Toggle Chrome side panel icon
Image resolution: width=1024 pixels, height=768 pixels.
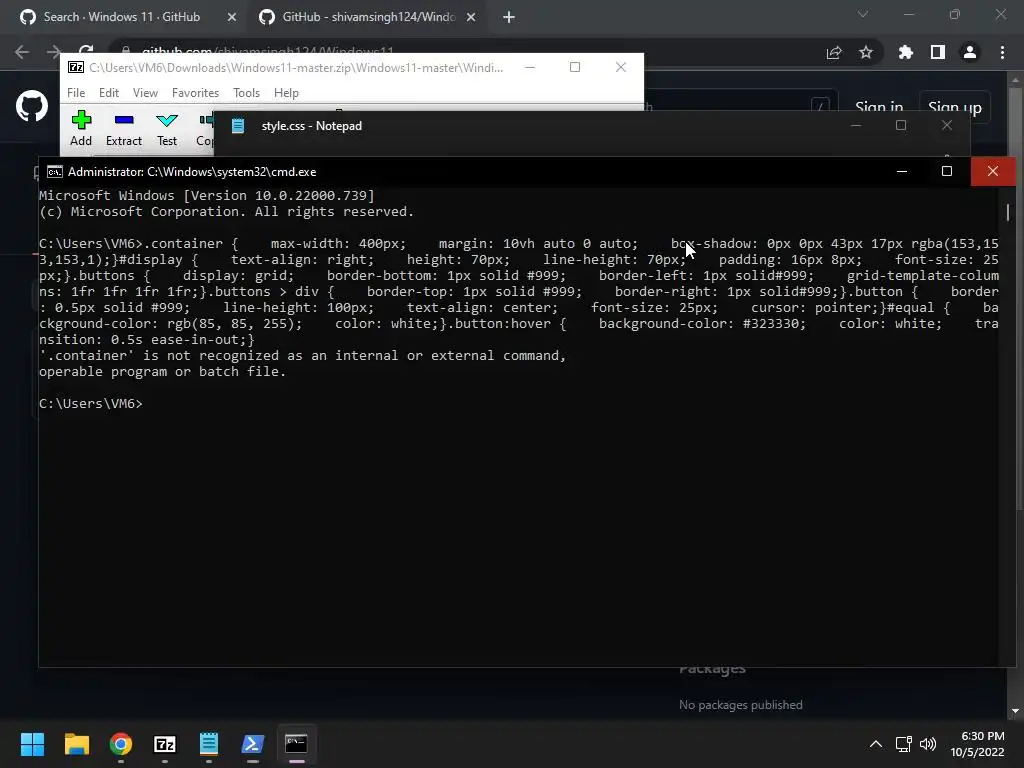[x=938, y=52]
